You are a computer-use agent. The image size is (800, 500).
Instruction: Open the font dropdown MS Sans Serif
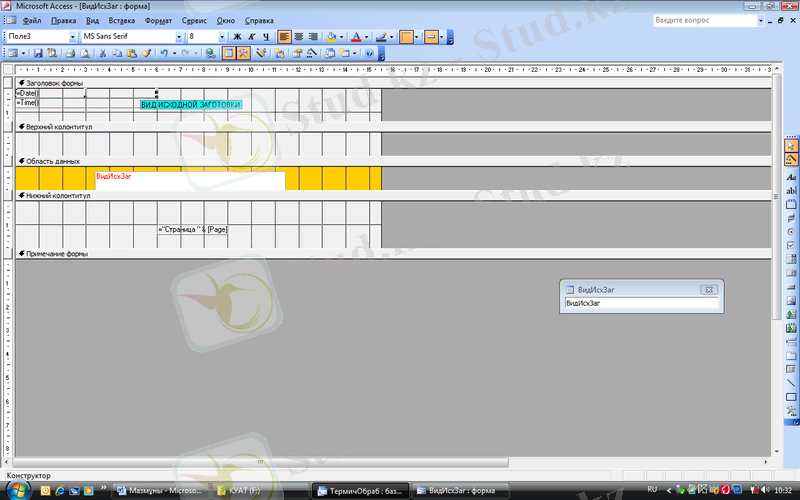click(179, 37)
